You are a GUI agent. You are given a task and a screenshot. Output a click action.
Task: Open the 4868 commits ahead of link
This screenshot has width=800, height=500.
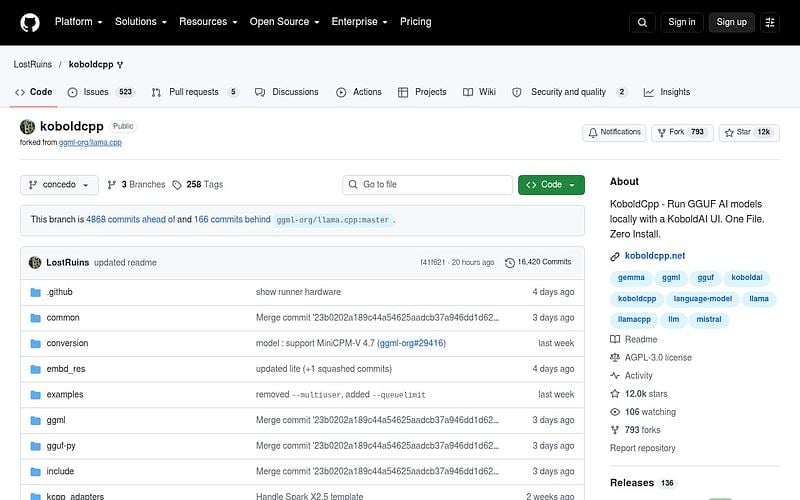pyautogui.click(x=131, y=219)
